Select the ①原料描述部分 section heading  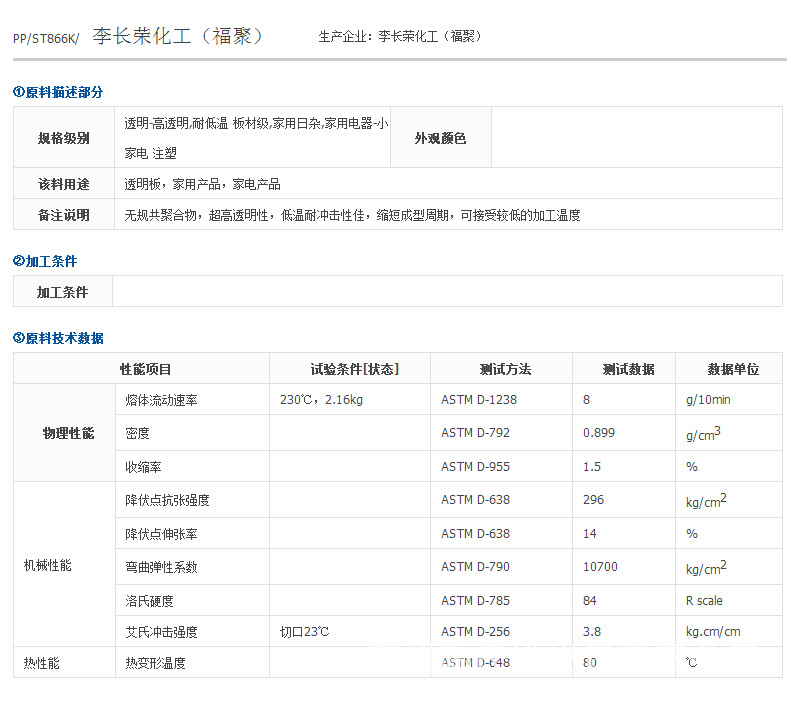[58, 92]
